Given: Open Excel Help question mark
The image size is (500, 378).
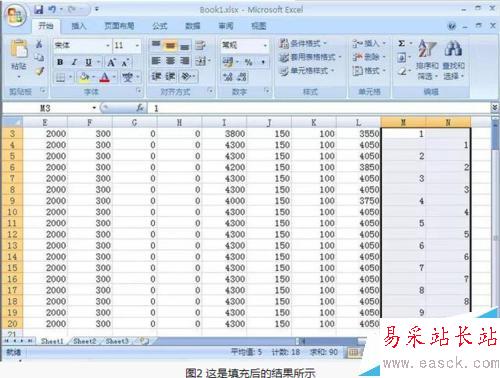Looking at the screenshot, I should (x=452, y=26).
